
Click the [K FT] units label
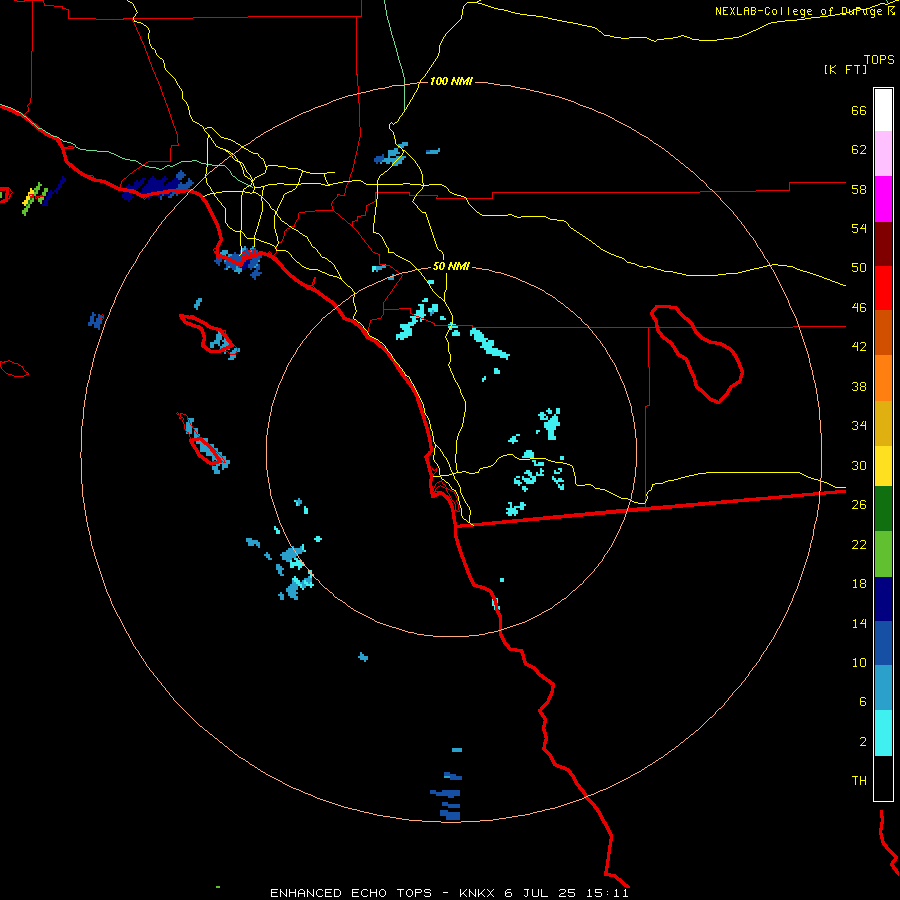(845, 69)
